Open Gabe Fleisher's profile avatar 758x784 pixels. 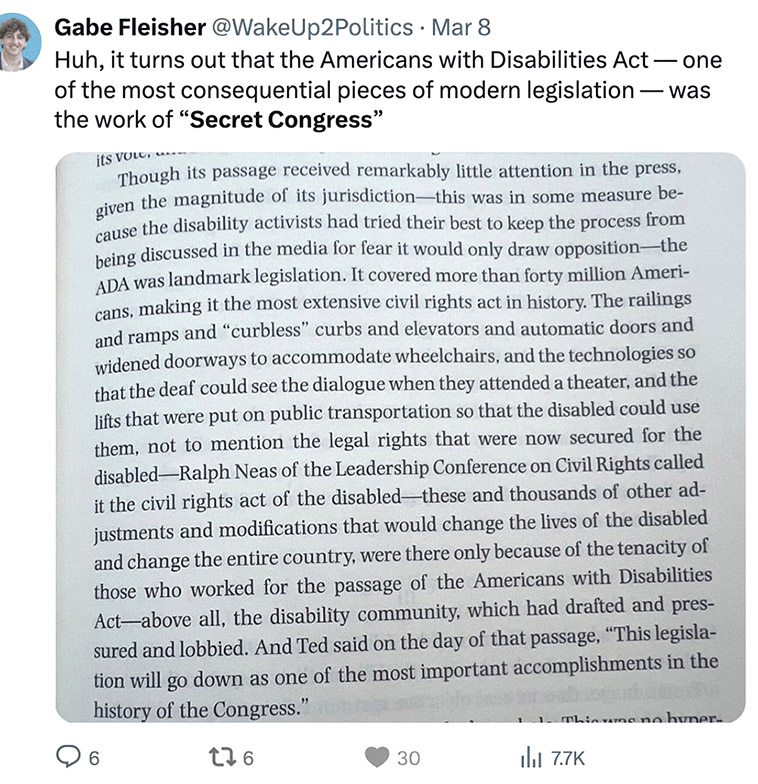coord(18,42)
